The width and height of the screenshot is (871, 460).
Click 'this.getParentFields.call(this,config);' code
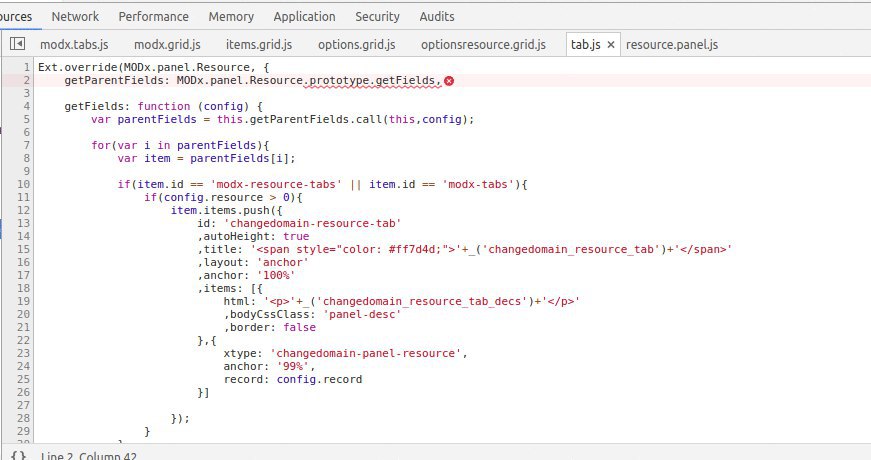pyautogui.click(x=346, y=119)
